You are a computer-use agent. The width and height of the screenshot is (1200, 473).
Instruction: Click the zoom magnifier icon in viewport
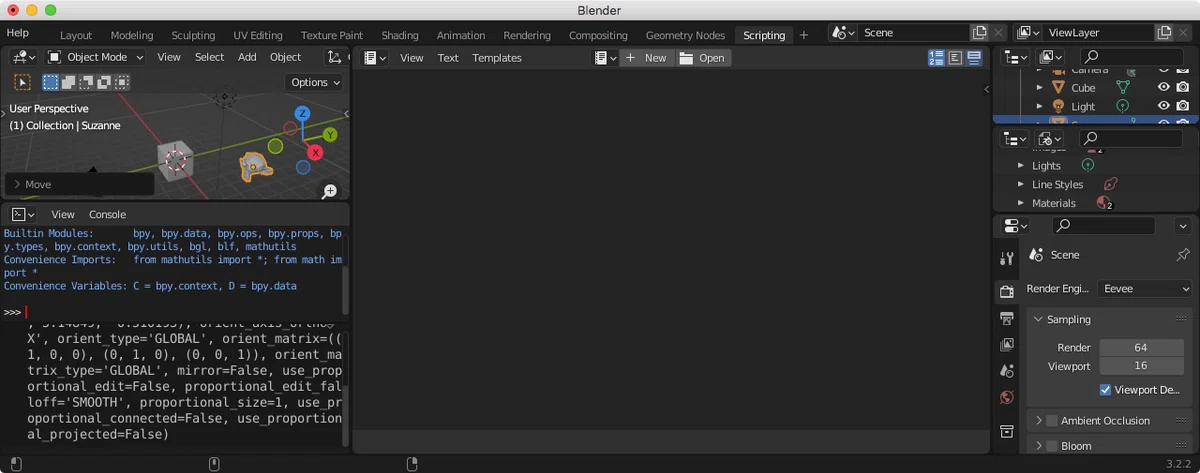click(x=329, y=190)
